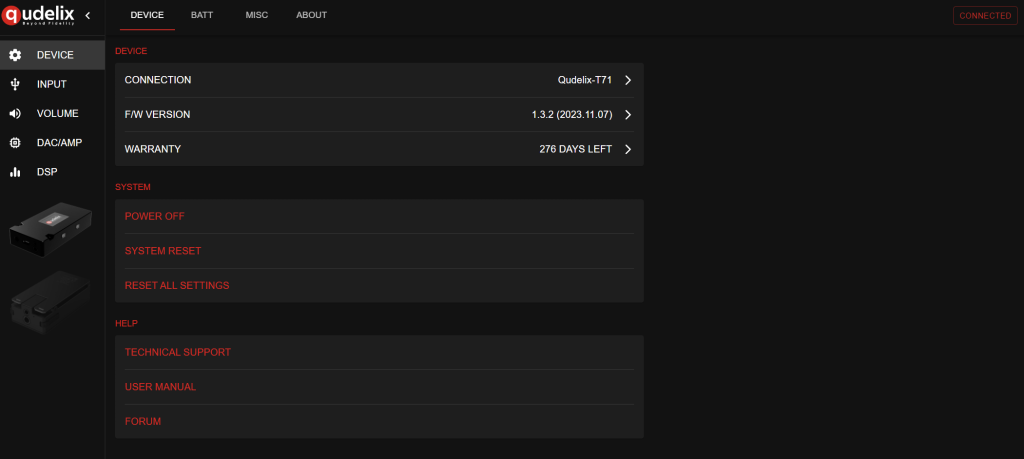Open DEVICE in the sidebar
The height and width of the screenshot is (459, 1024).
click(52, 55)
